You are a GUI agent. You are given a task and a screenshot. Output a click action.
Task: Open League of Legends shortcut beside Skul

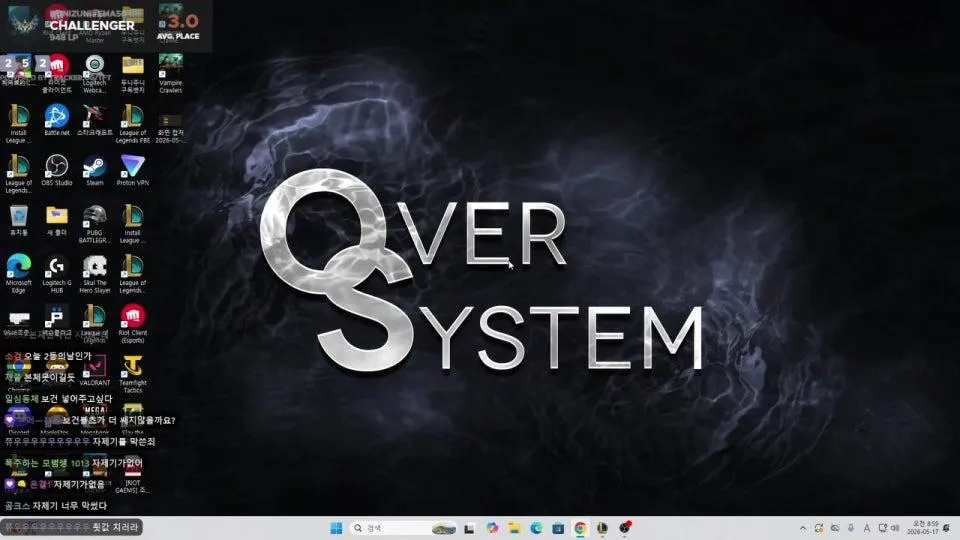pos(132,274)
